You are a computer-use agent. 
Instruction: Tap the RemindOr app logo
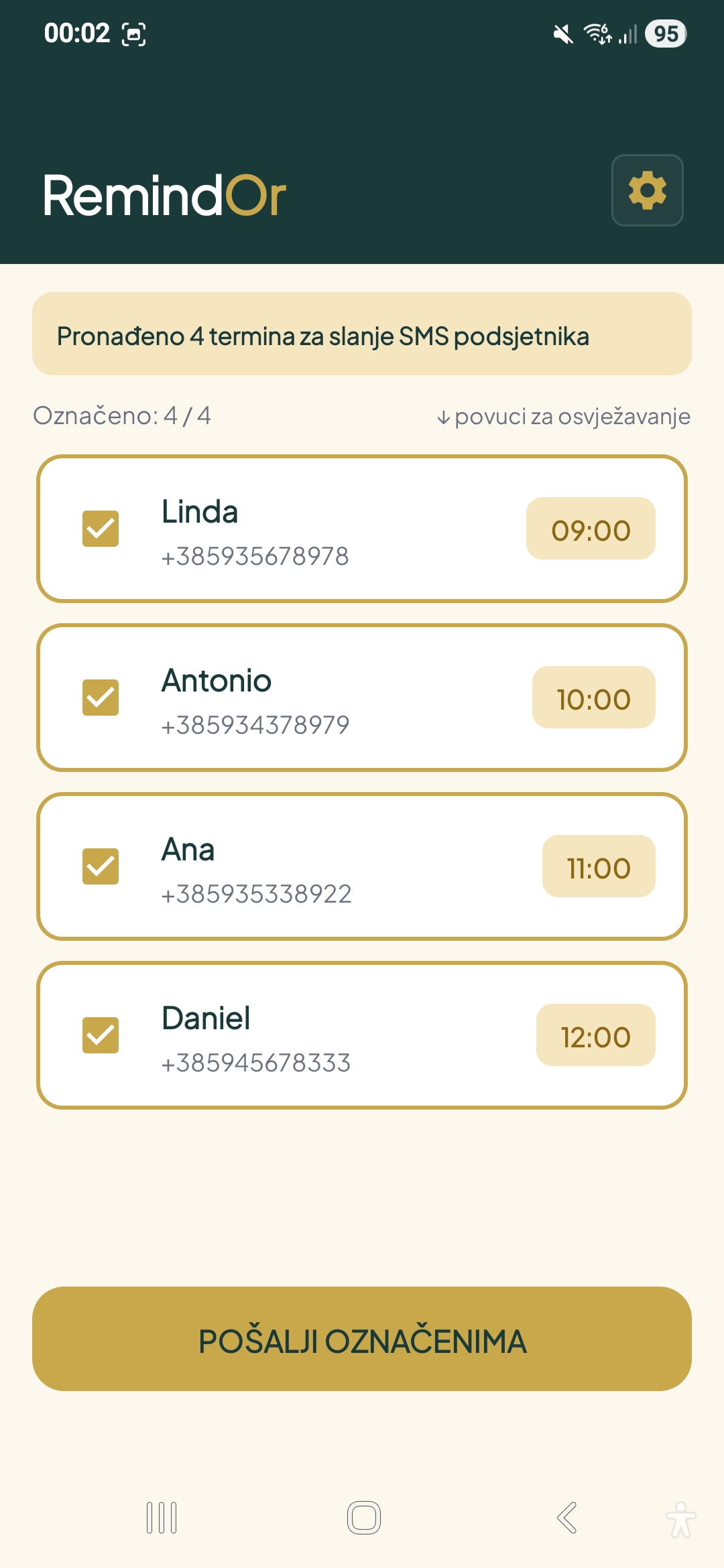164,196
